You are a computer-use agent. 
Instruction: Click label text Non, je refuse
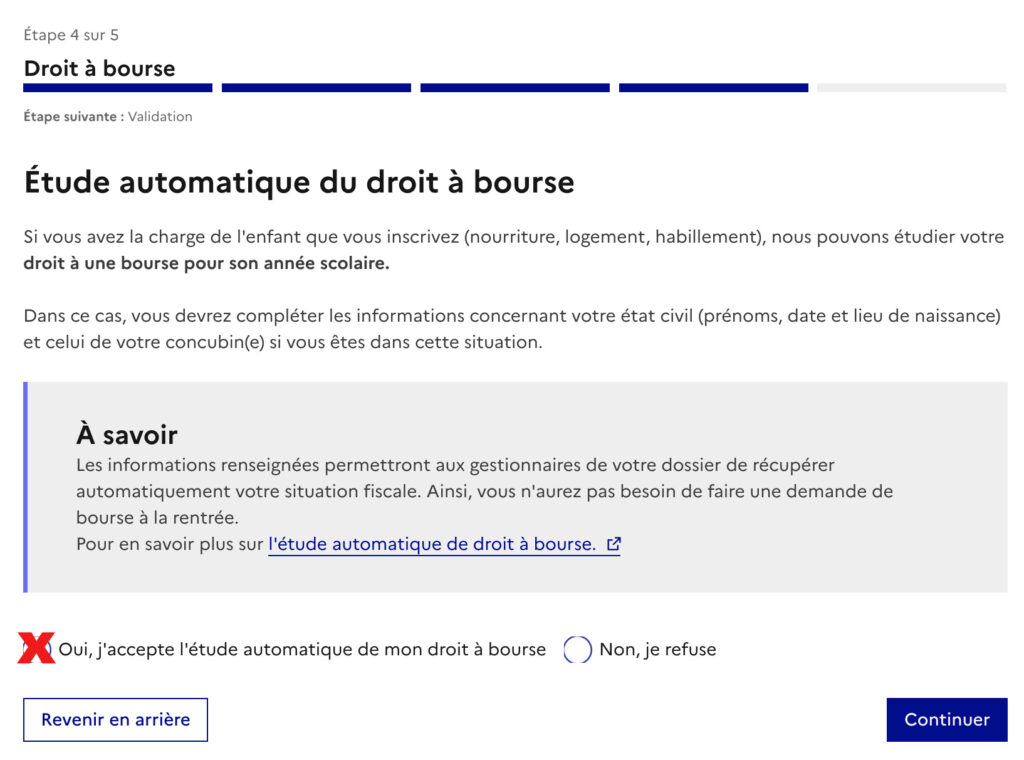(x=658, y=650)
